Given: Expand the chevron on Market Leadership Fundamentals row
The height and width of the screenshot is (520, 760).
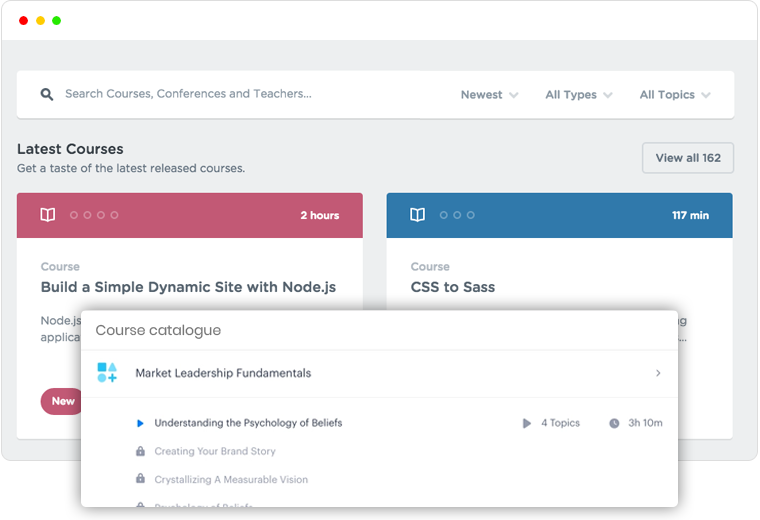Looking at the screenshot, I should tap(658, 373).
